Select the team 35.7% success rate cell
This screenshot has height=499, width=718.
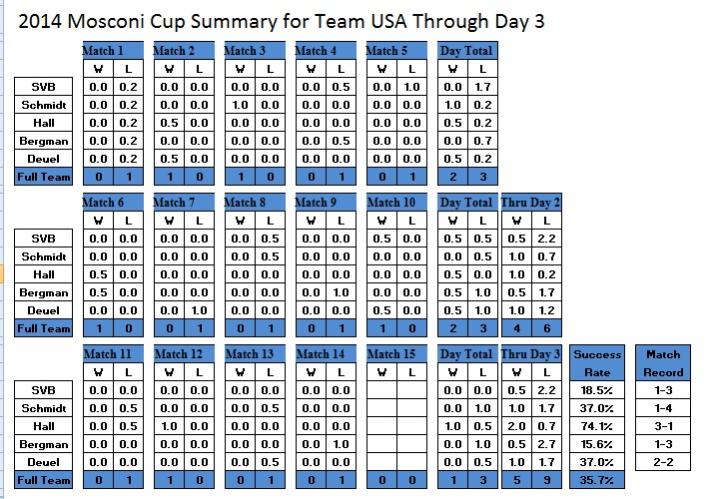point(597,480)
